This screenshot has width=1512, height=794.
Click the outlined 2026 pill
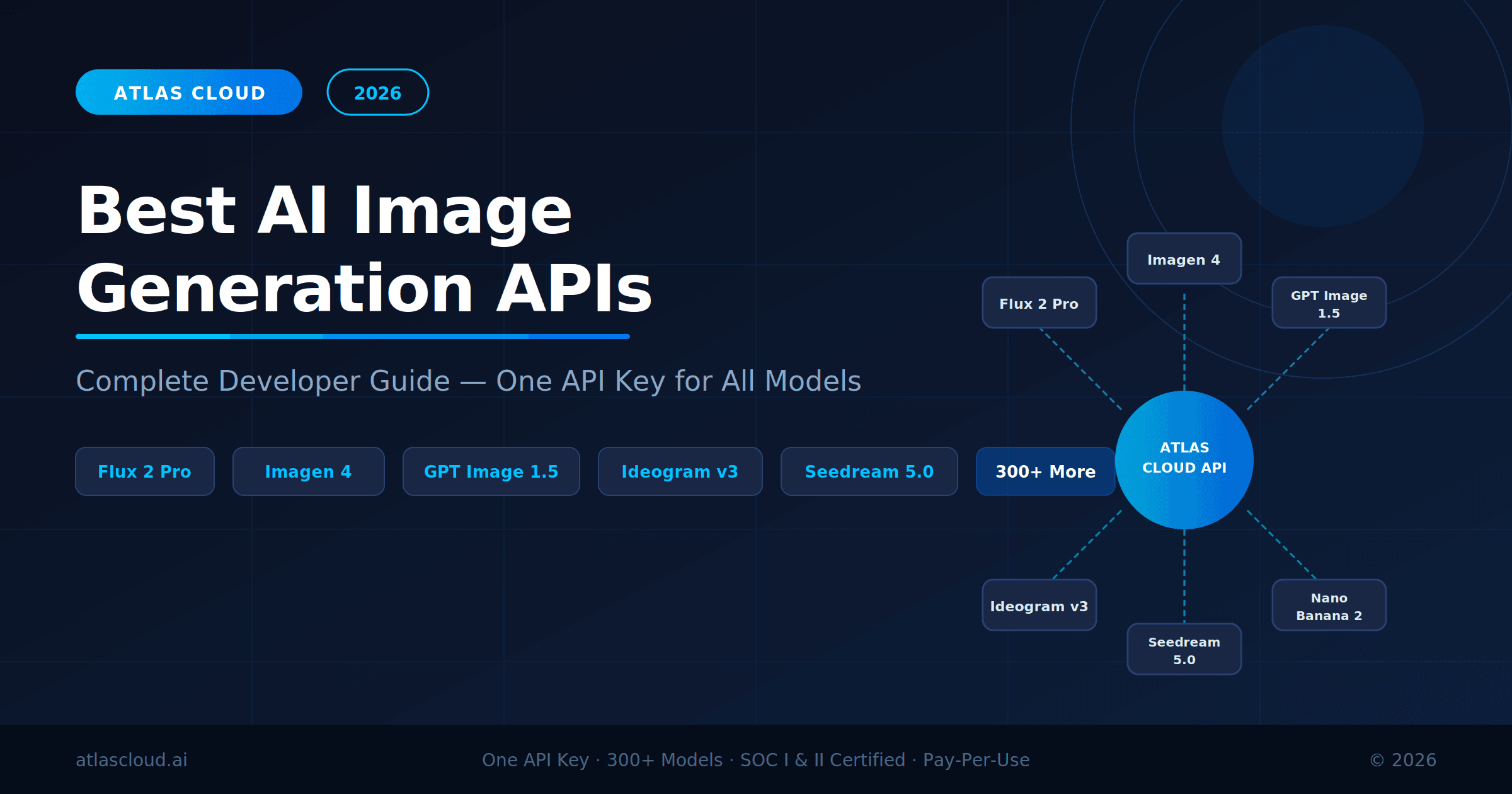tap(377, 93)
